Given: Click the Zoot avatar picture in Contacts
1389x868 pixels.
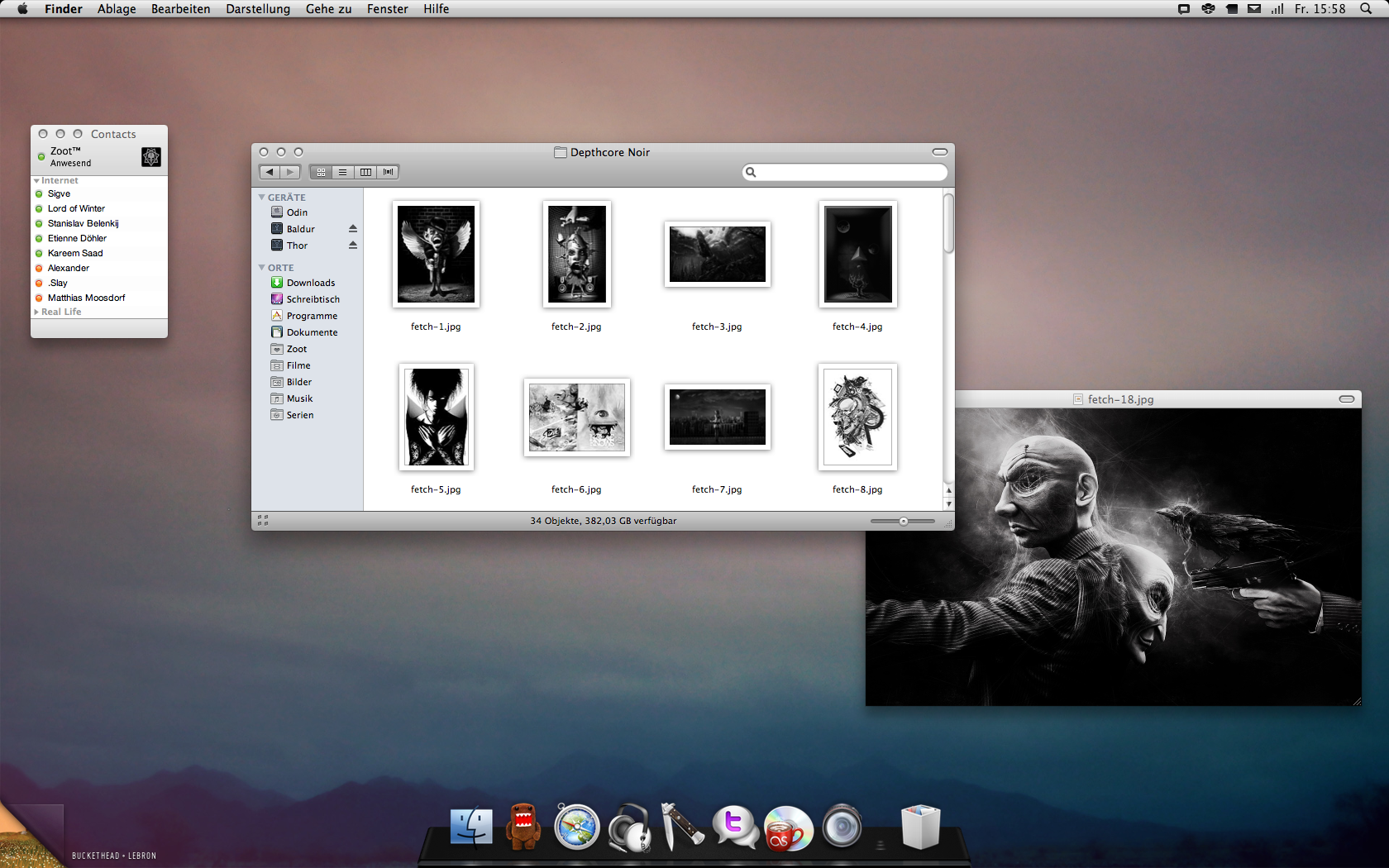Looking at the screenshot, I should coord(151,157).
